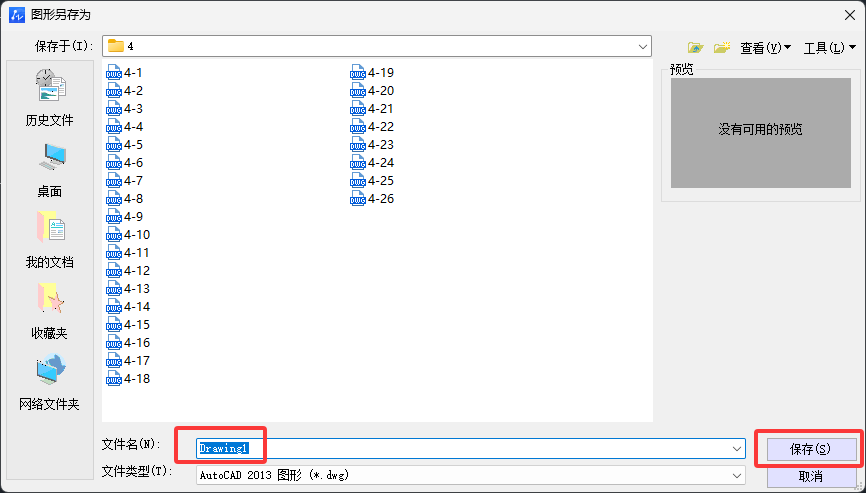Open the 收藏夹 (Favorites) shortcut

[x=50, y=311]
